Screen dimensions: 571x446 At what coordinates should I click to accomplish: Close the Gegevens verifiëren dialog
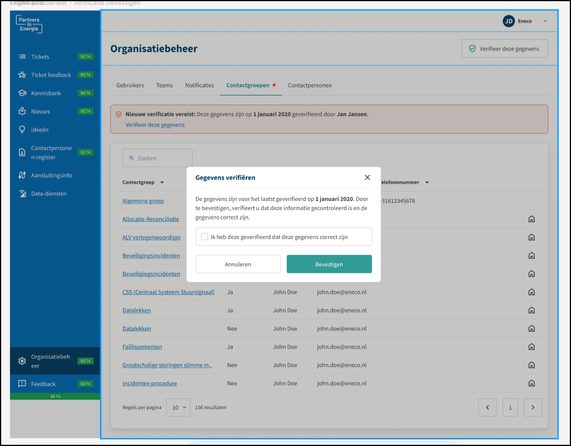pos(367,177)
